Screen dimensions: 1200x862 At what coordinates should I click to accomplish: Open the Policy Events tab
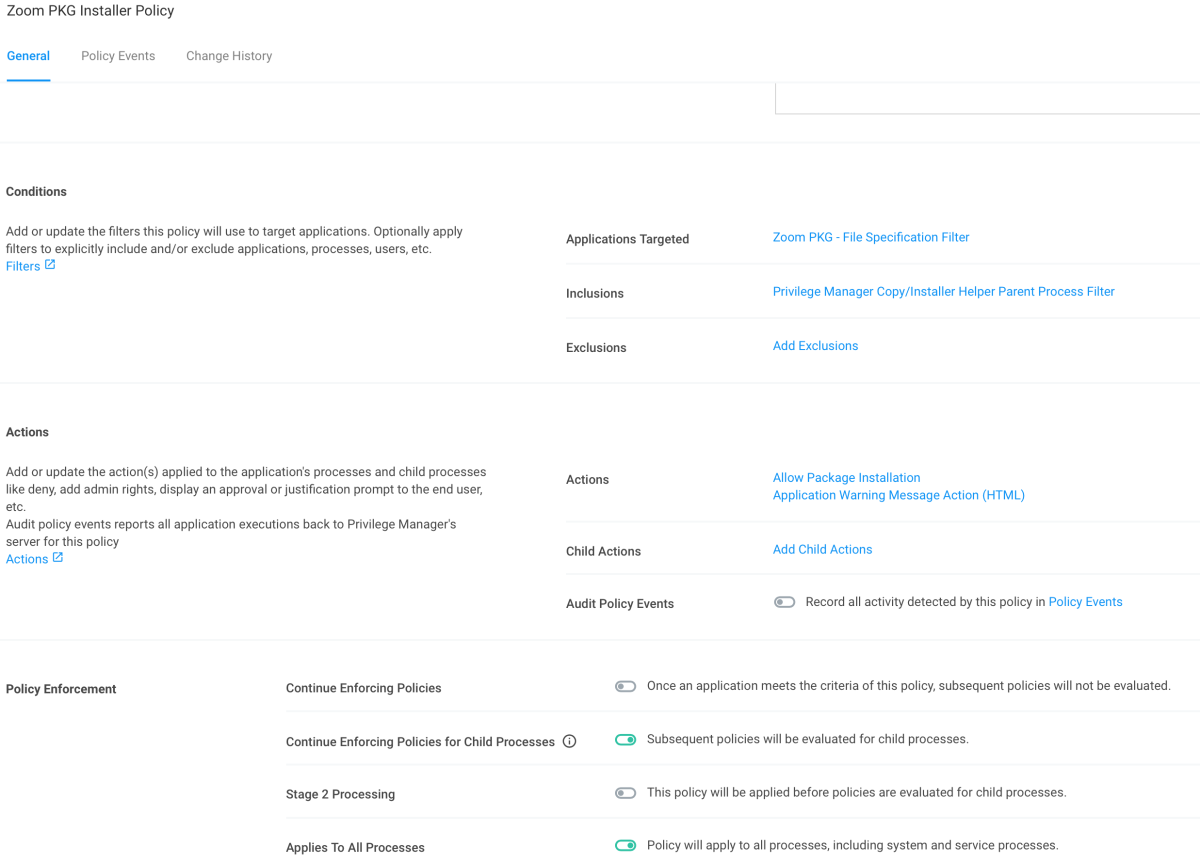[x=118, y=56]
